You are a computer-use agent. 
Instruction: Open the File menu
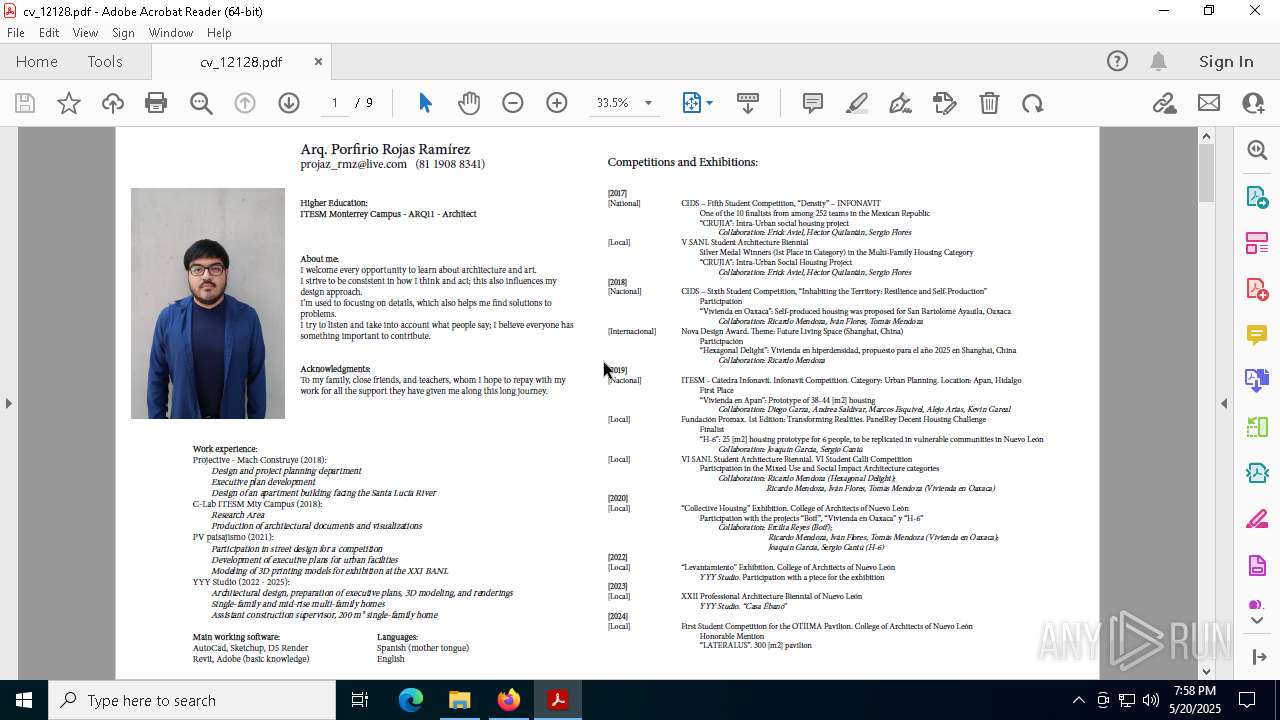tap(16, 33)
